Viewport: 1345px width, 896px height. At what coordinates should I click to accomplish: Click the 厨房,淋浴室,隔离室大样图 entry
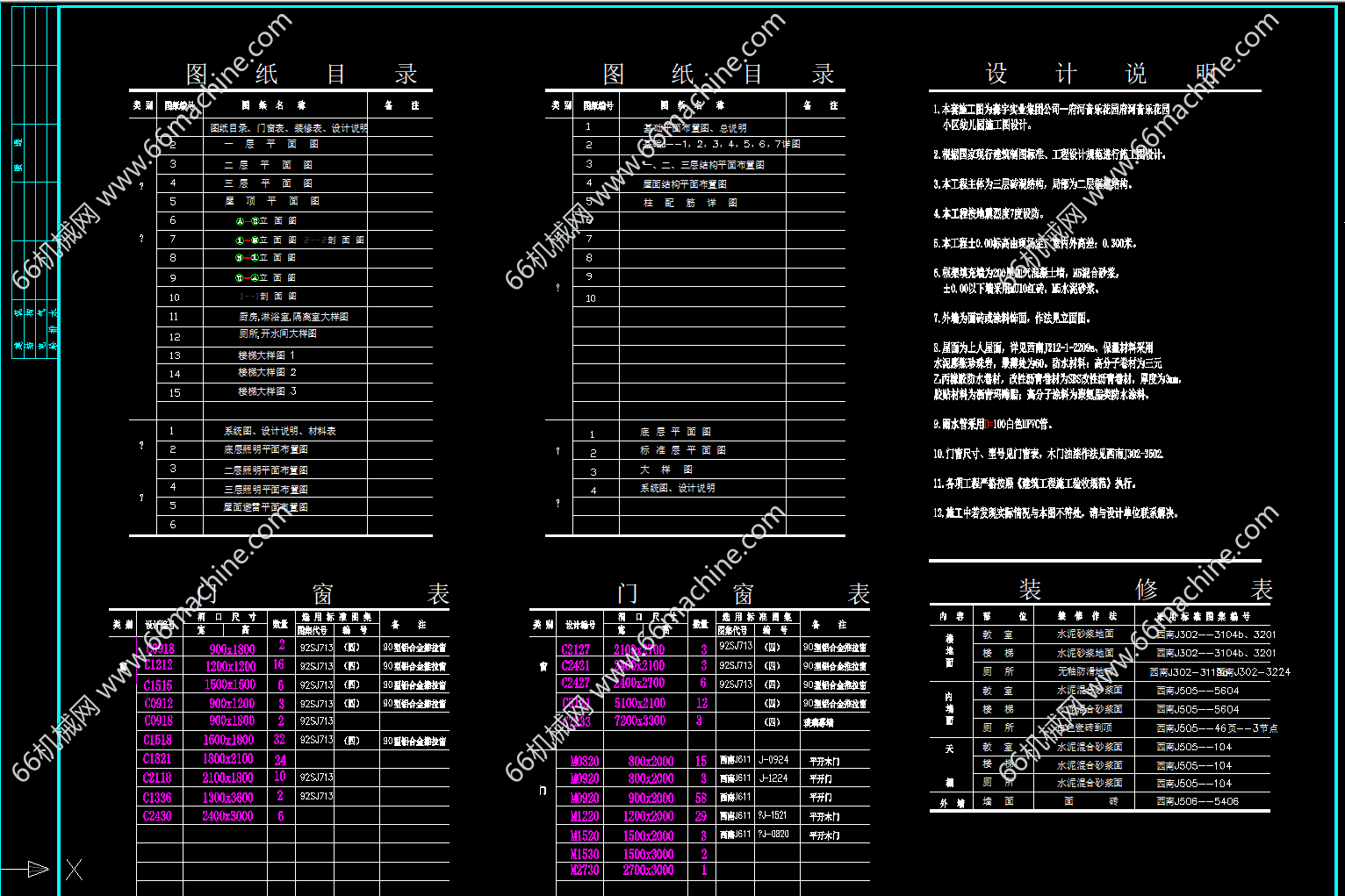293,317
